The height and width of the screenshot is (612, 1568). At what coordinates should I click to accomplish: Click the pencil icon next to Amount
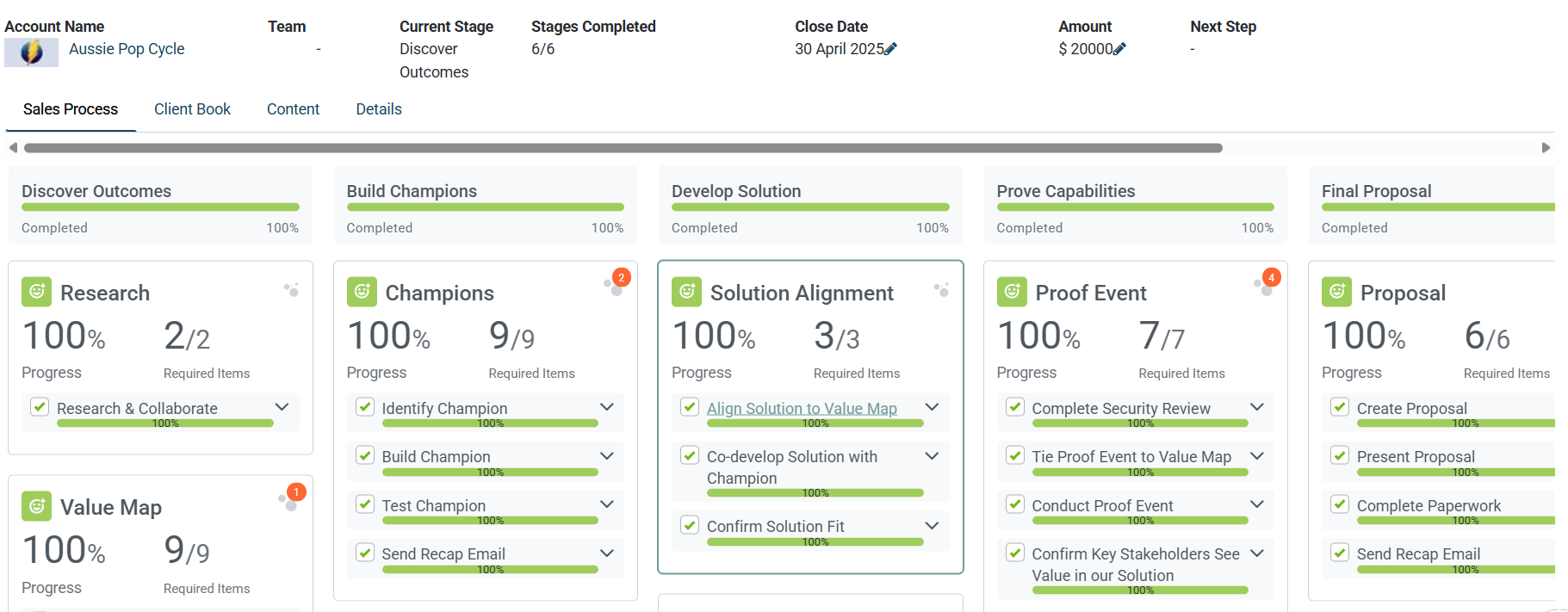coord(1119,49)
